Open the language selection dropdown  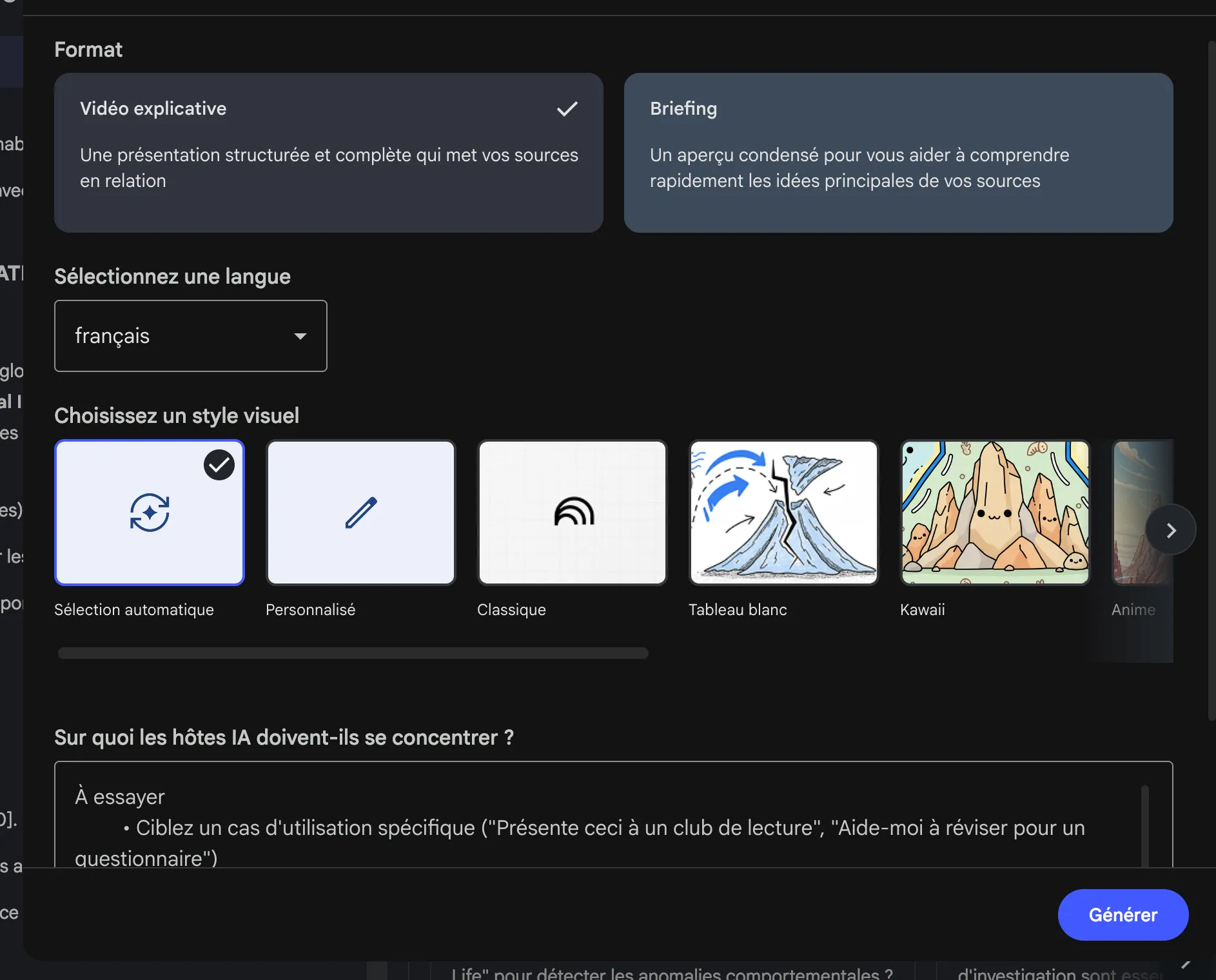click(x=190, y=336)
